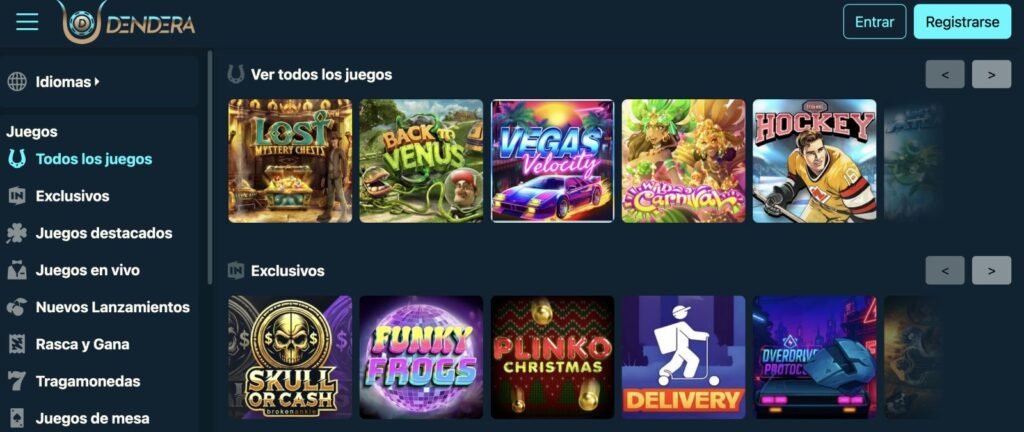Screen dimensions: 1024x432
Task: Click the sidebar vertical scrollbar
Action: [x=210, y=168]
